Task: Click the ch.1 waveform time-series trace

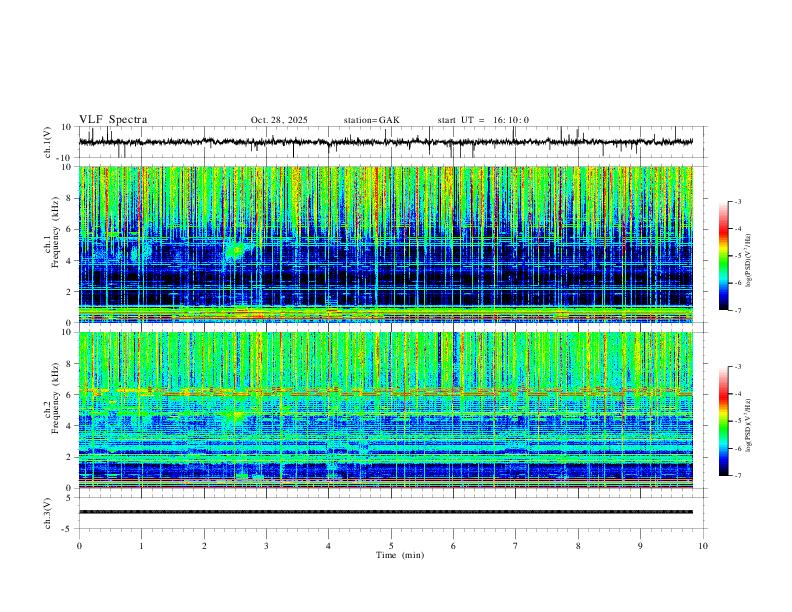Action: 386,142
